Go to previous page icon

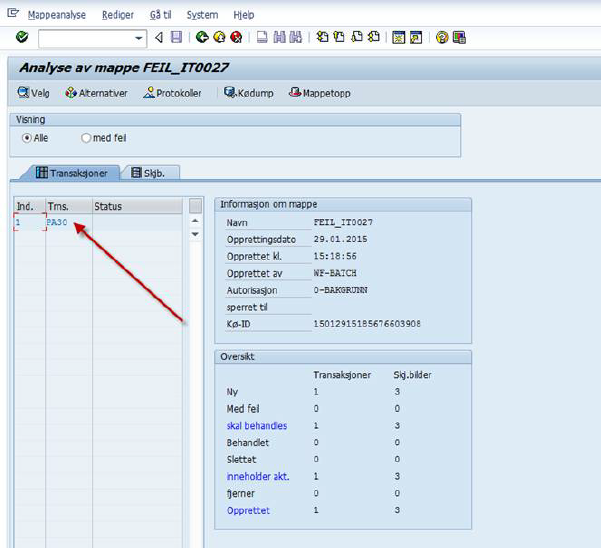pyautogui.click(x=339, y=37)
